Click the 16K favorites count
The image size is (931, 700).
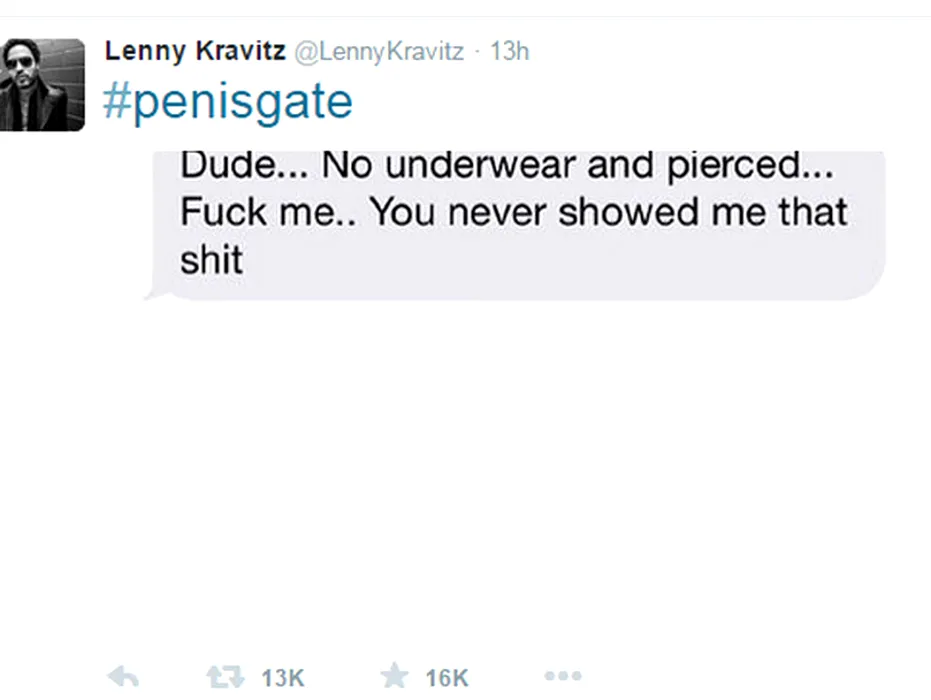point(447,677)
